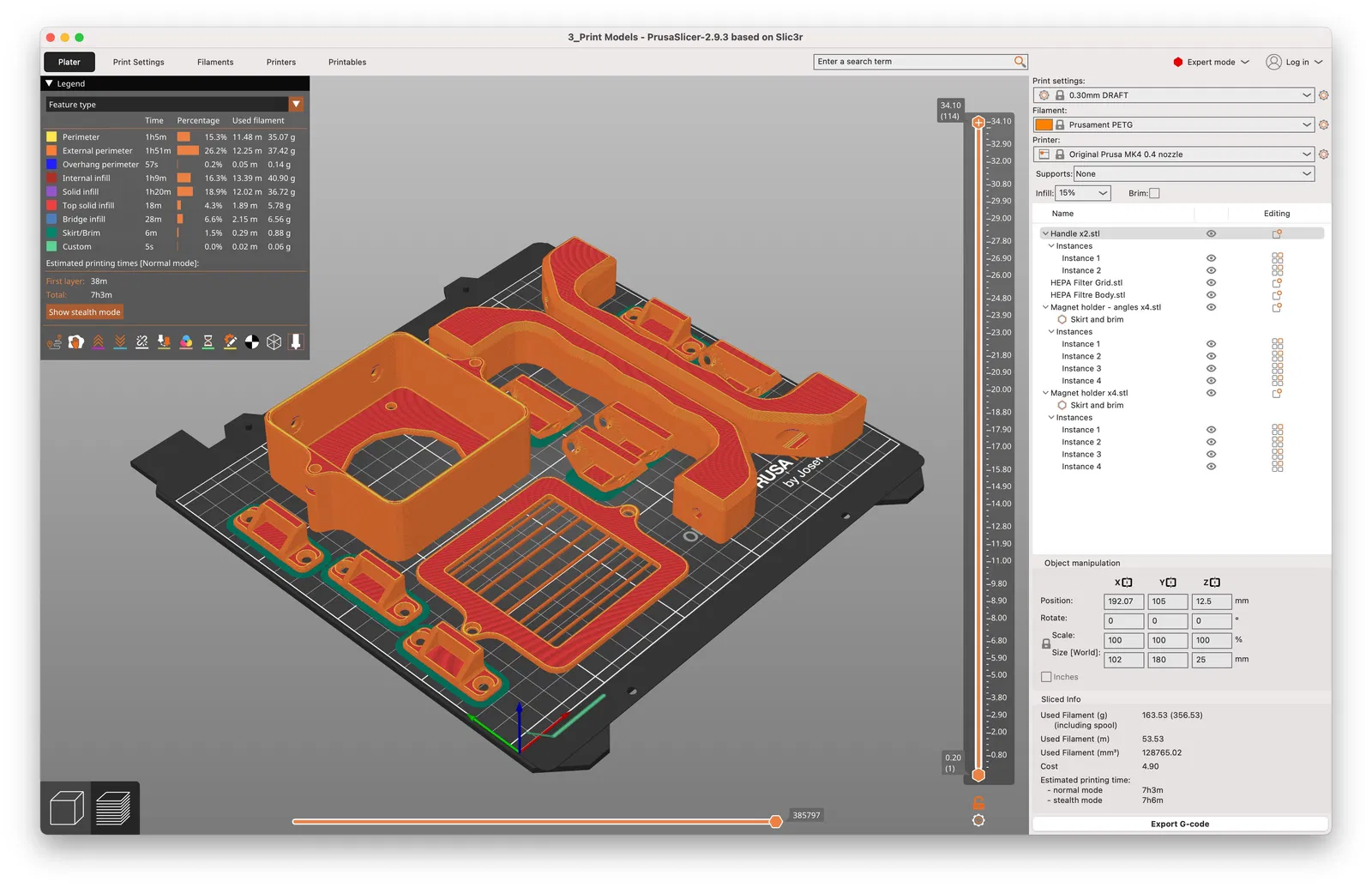Select the sliced layers preview icon
Image resolution: width=1372 pixels, height=888 pixels.
tap(114, 808)
